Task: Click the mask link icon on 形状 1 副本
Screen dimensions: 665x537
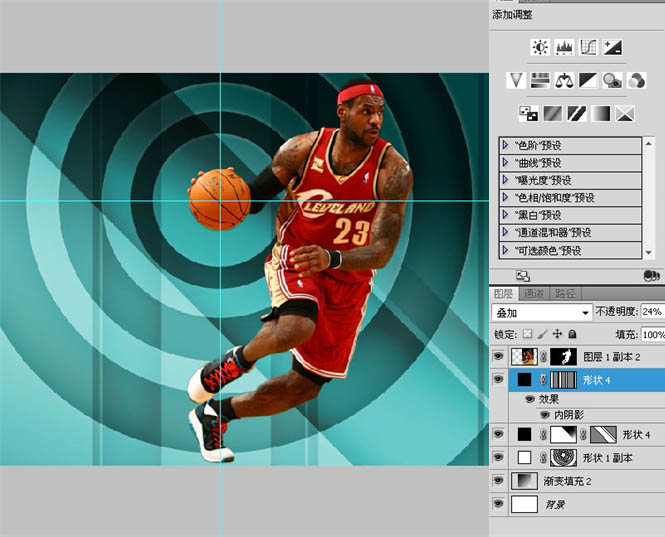Action: pyautogui.click(x=543, y=458)
